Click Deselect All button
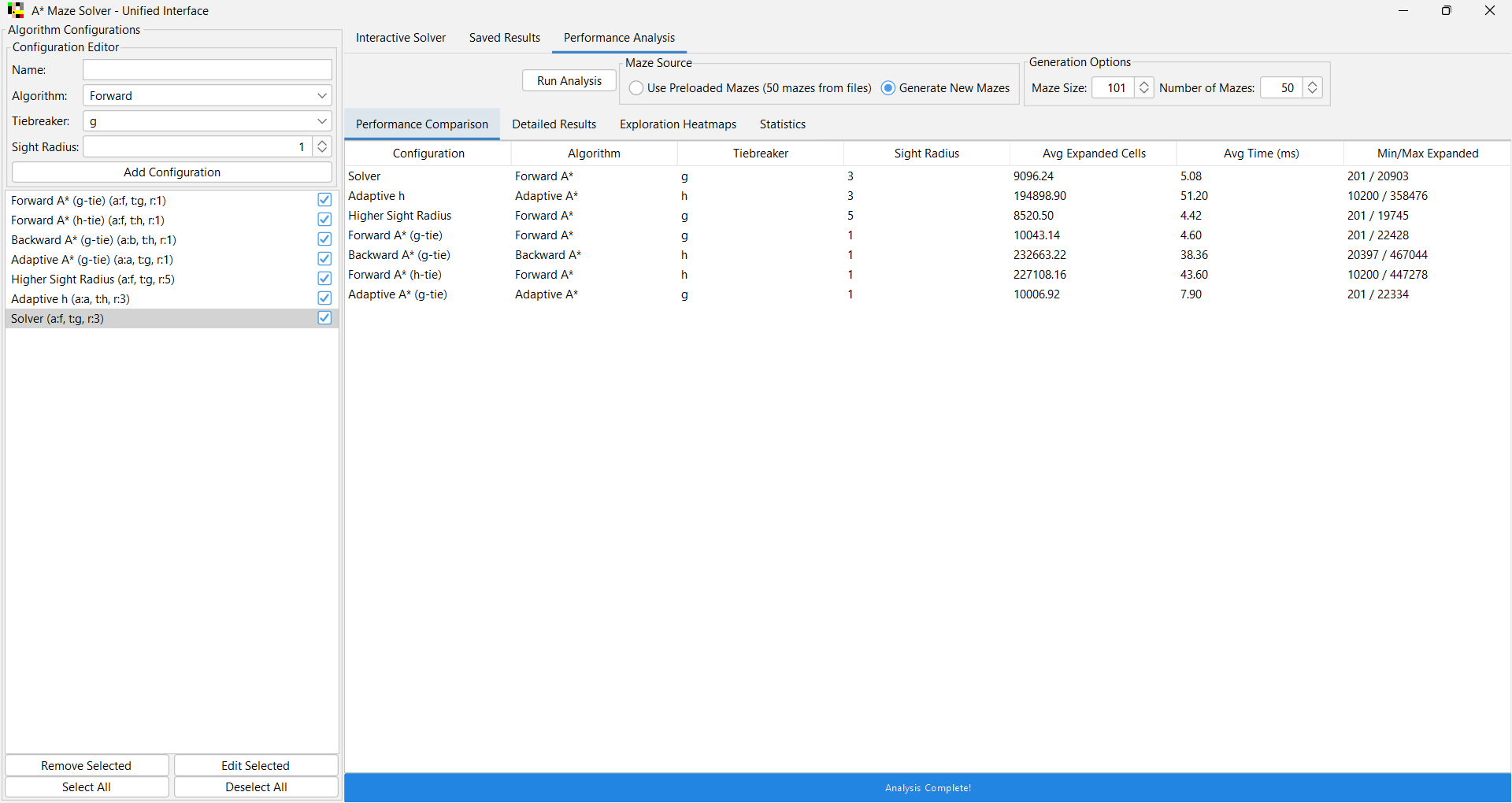1512x803 pixels. coord(256,787)
